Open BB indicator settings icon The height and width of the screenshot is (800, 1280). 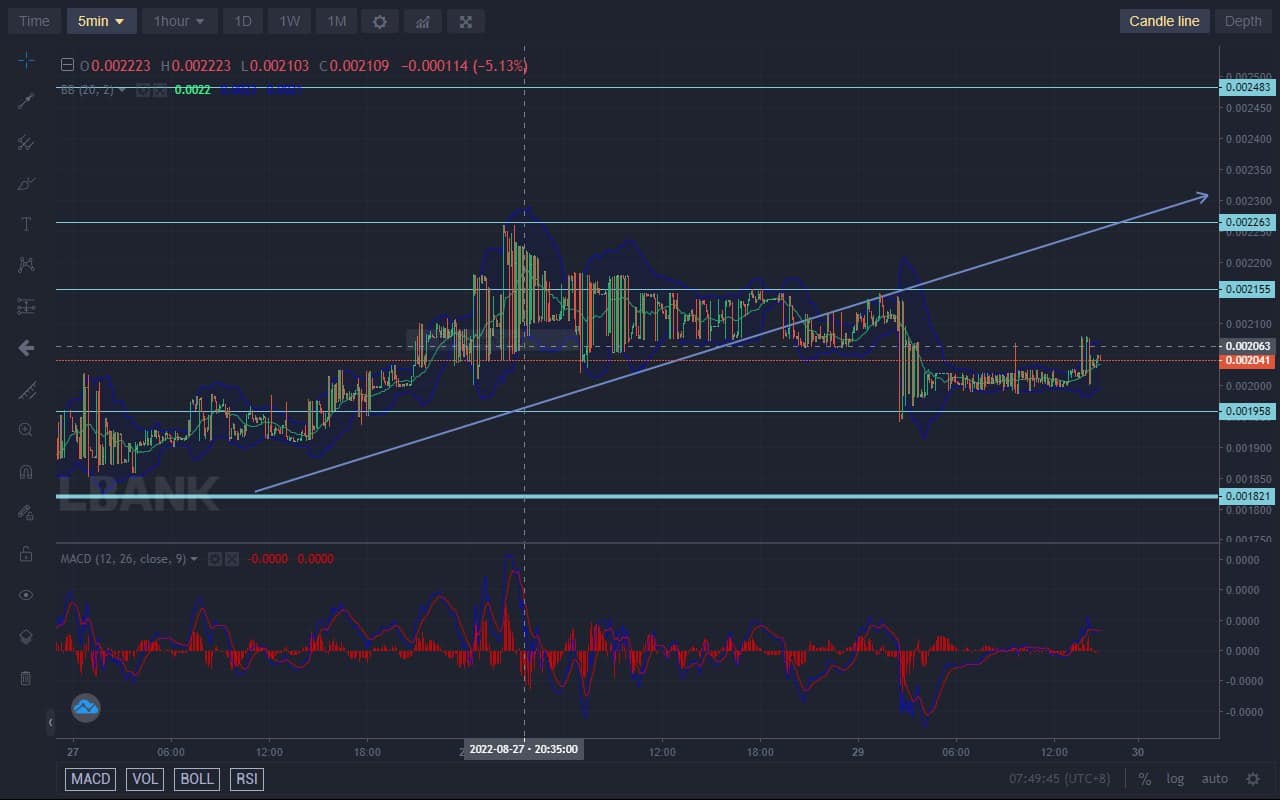tap(142, 90)
